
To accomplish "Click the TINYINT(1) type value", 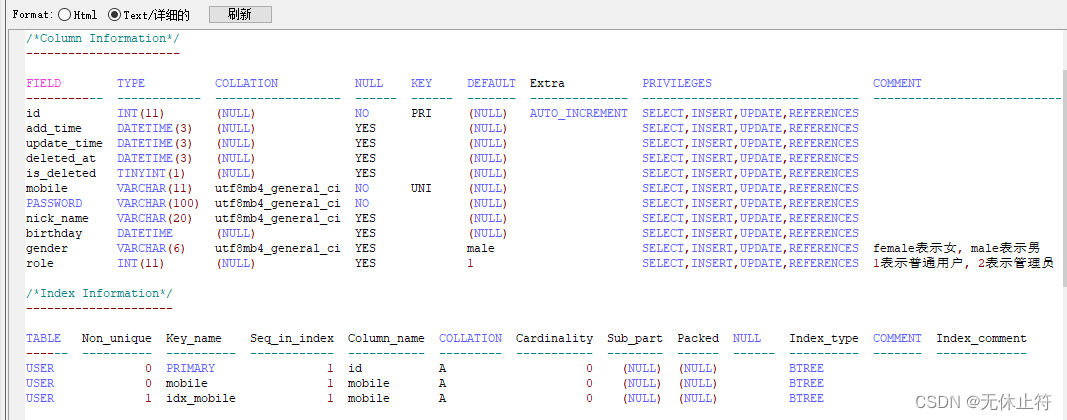I will coord(152,173).
